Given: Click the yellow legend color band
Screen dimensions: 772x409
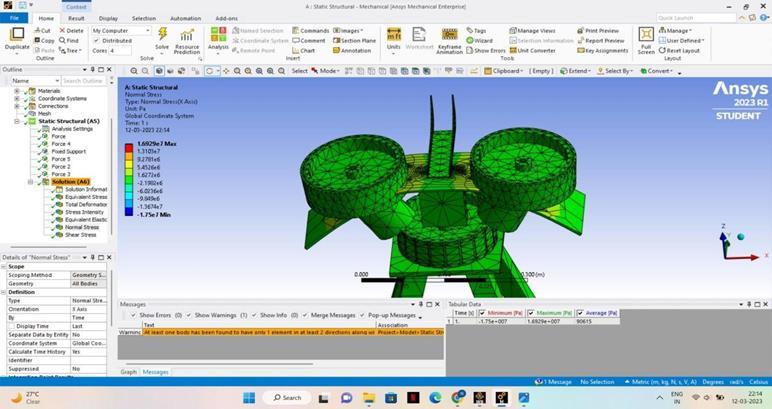Looking at the screenshot, I should pyautogui.click(x=129, y=163).
